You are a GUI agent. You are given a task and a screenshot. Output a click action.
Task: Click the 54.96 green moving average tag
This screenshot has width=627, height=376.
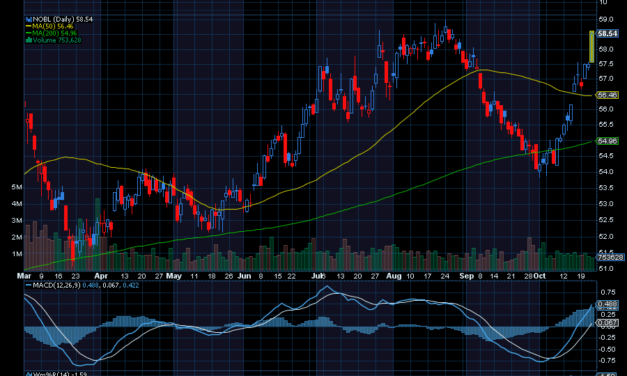pos(607,141)
